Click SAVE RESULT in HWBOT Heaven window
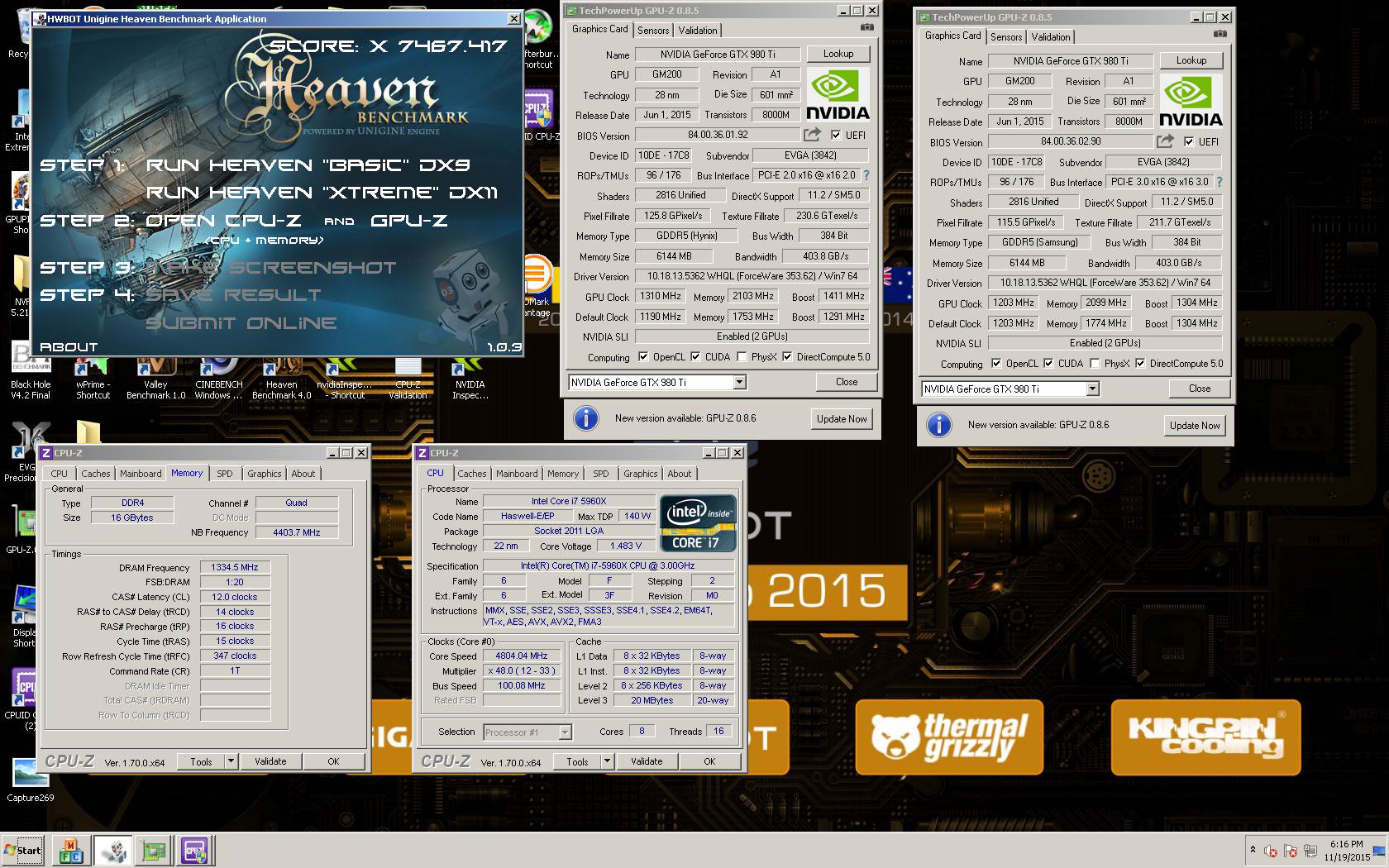The image size is (1389, 868). [x=234, y=295]
